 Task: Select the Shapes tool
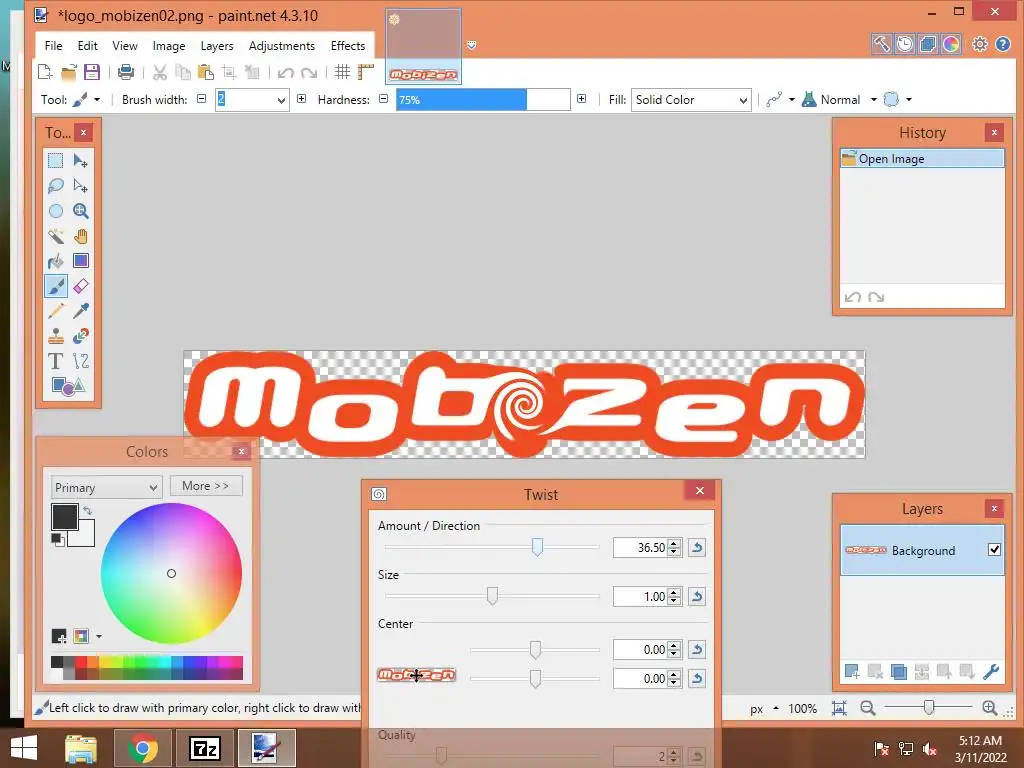click(68, 386)
